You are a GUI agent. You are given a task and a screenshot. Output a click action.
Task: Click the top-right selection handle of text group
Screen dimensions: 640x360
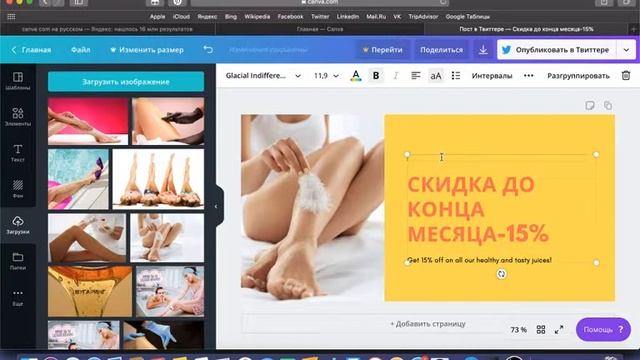(596, 155)
